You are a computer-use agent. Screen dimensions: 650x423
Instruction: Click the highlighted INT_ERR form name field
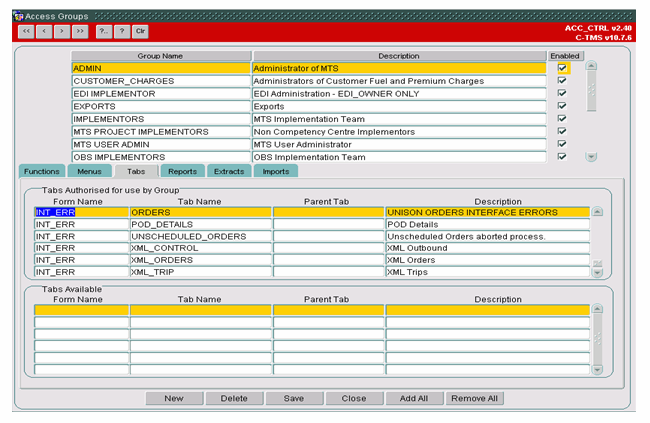pos(81,212)
